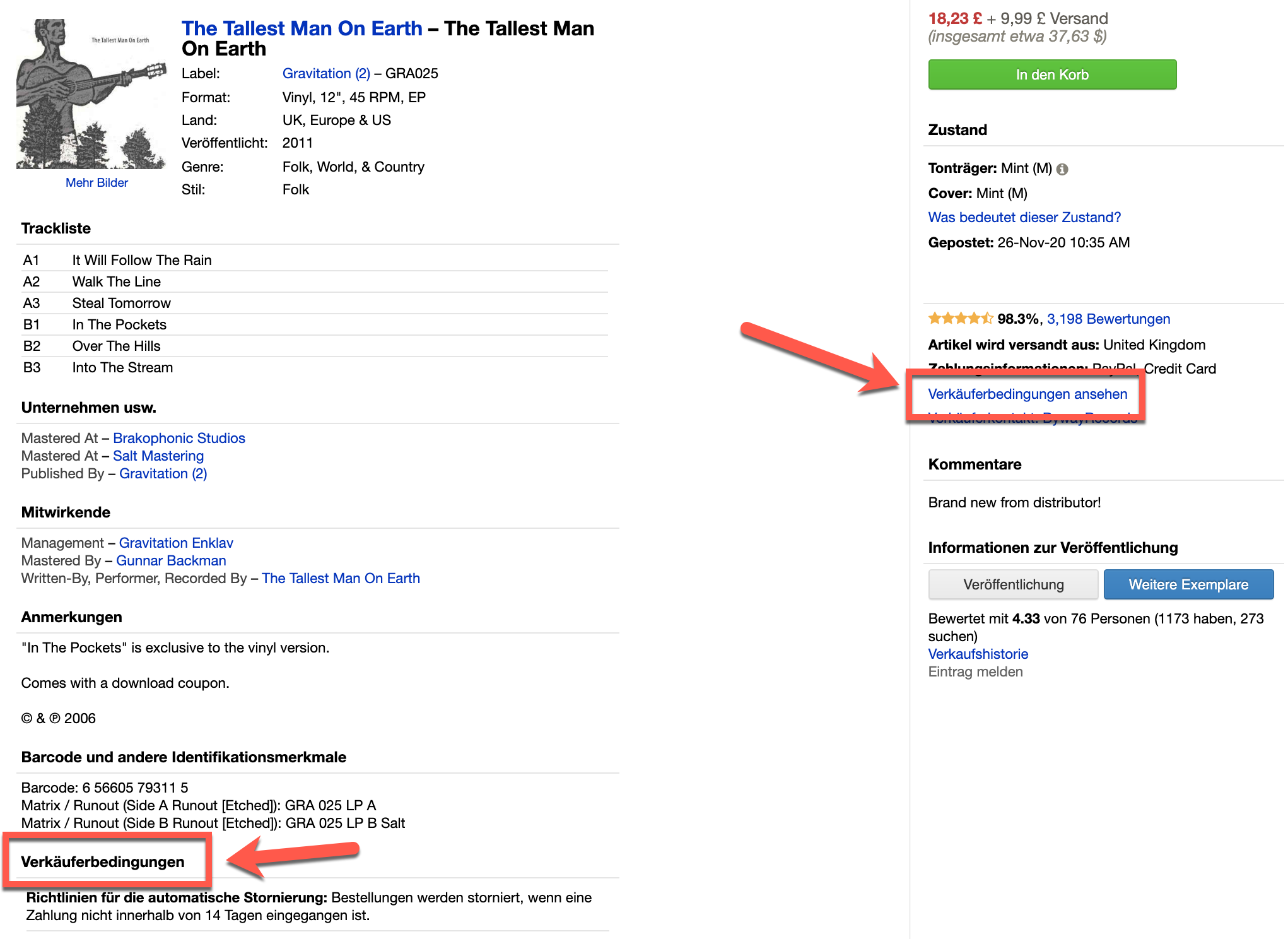Select the Weitere Exemplare button
This screenshot has height=939, width=1288.
(x=1188, y=584)
